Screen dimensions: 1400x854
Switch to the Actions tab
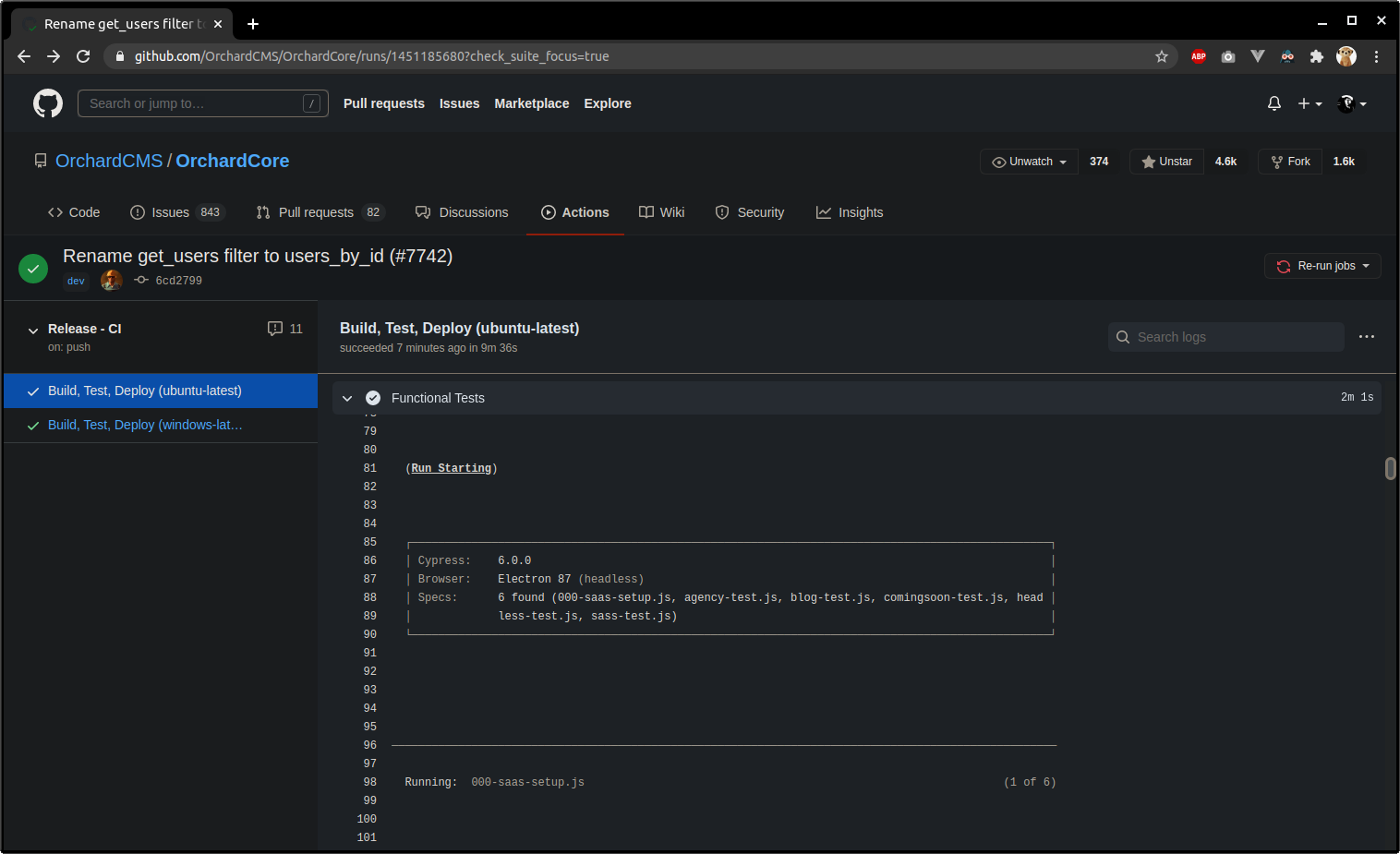click(x=575, y=212)
